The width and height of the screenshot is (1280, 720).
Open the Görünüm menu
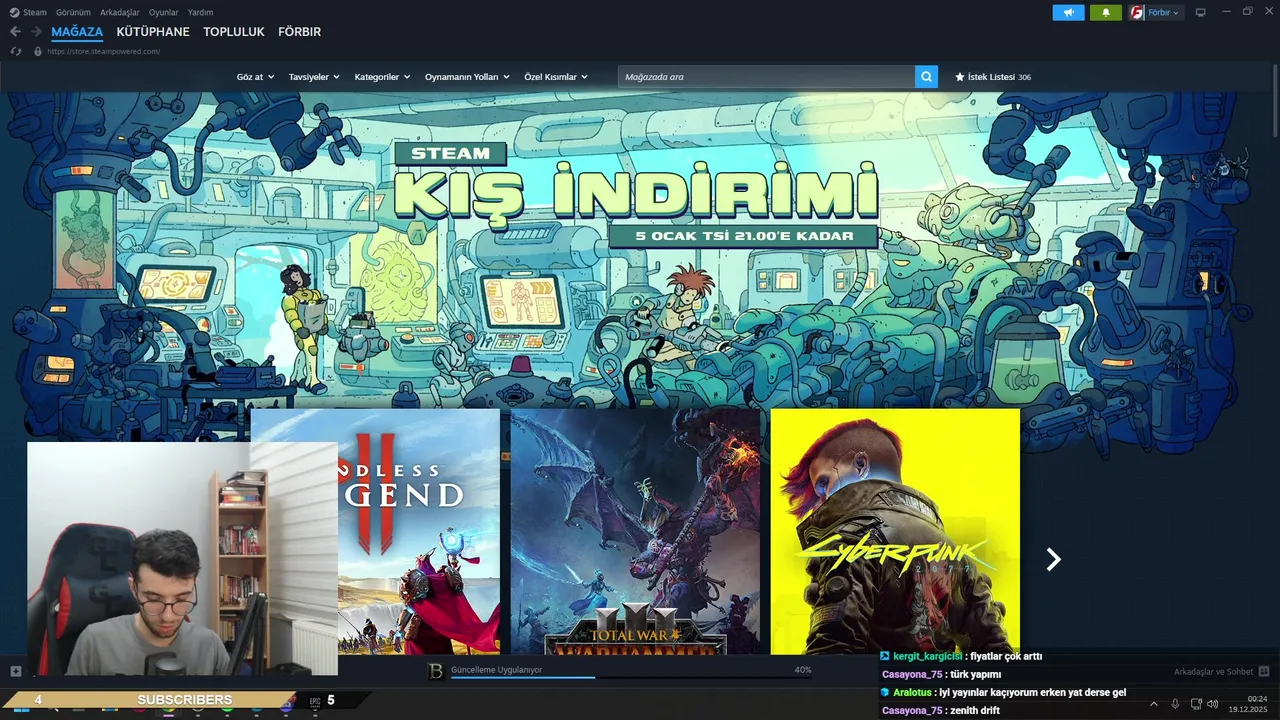tap(73, 13)
